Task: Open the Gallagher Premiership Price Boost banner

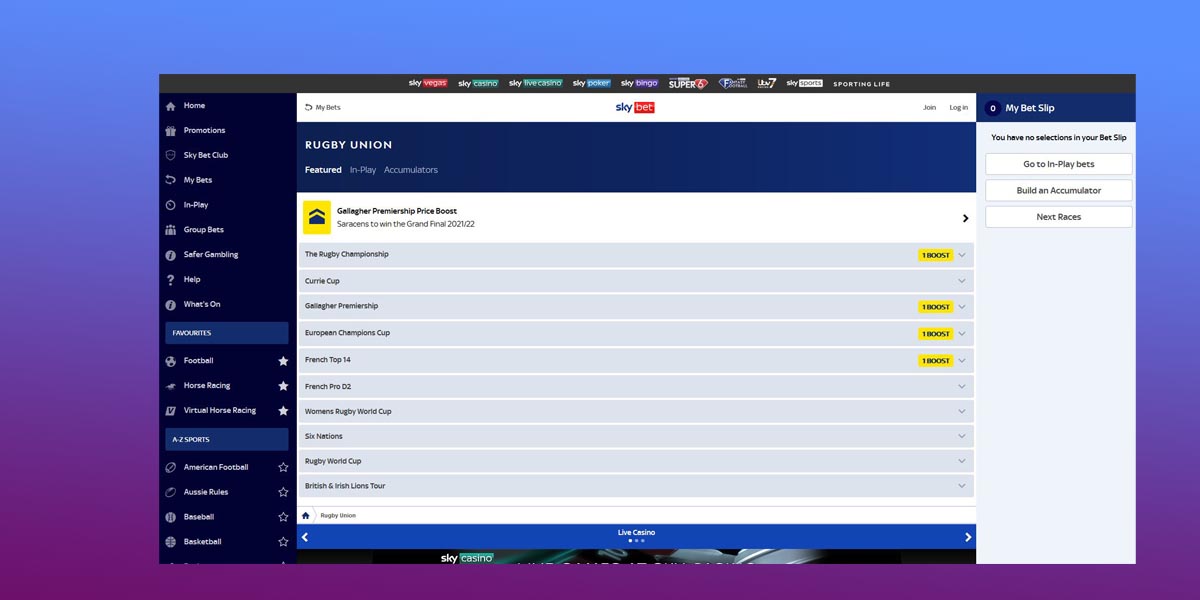Action: [636, 217]
